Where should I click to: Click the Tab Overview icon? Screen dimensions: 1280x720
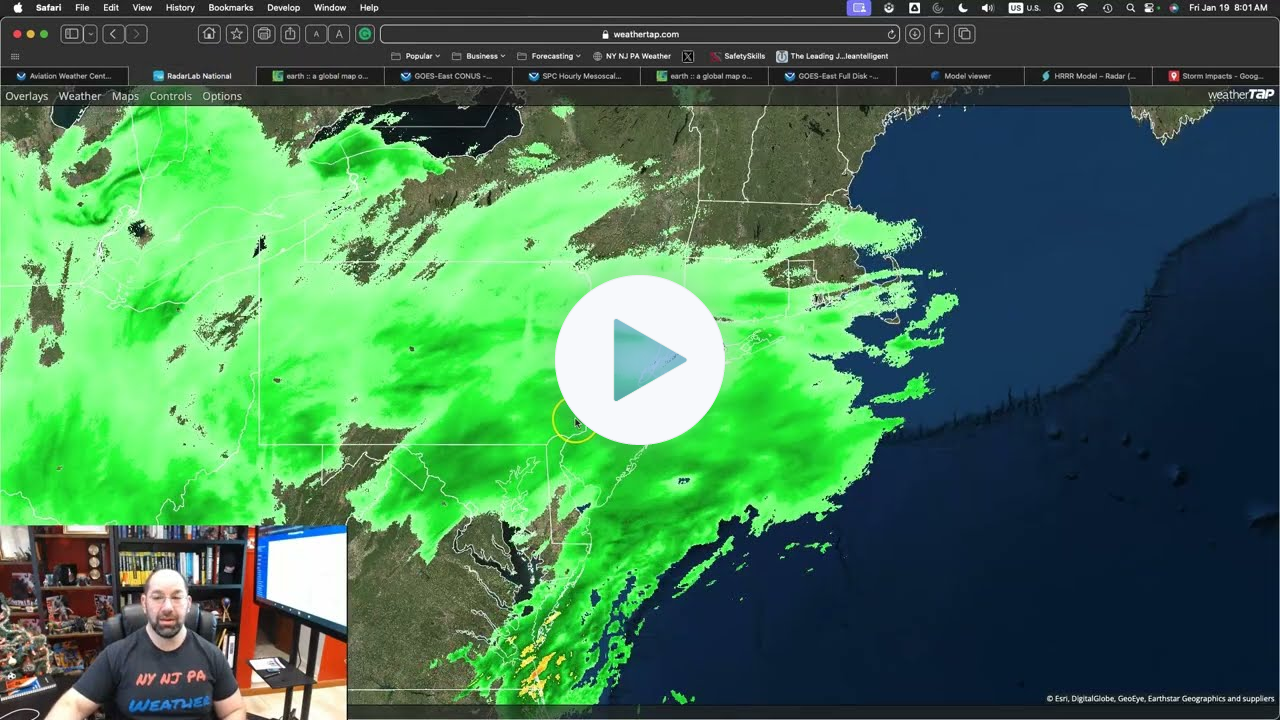click(x=963, y=33)
